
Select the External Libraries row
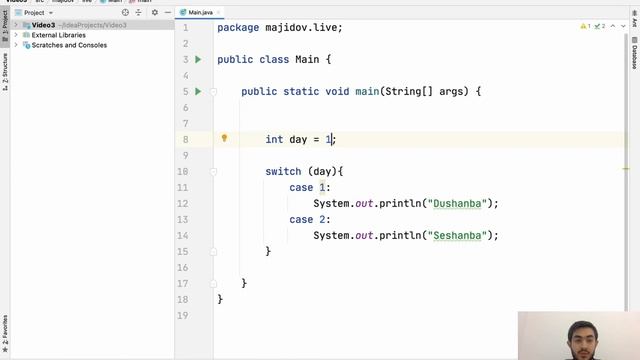pyautogui.click(x=92, y=35)
